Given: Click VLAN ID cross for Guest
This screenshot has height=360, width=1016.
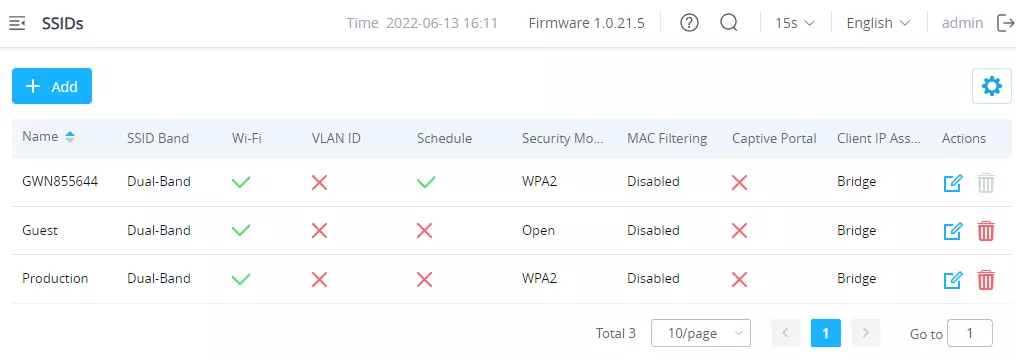Looking at the screenshot, I should tap(319, 231).
